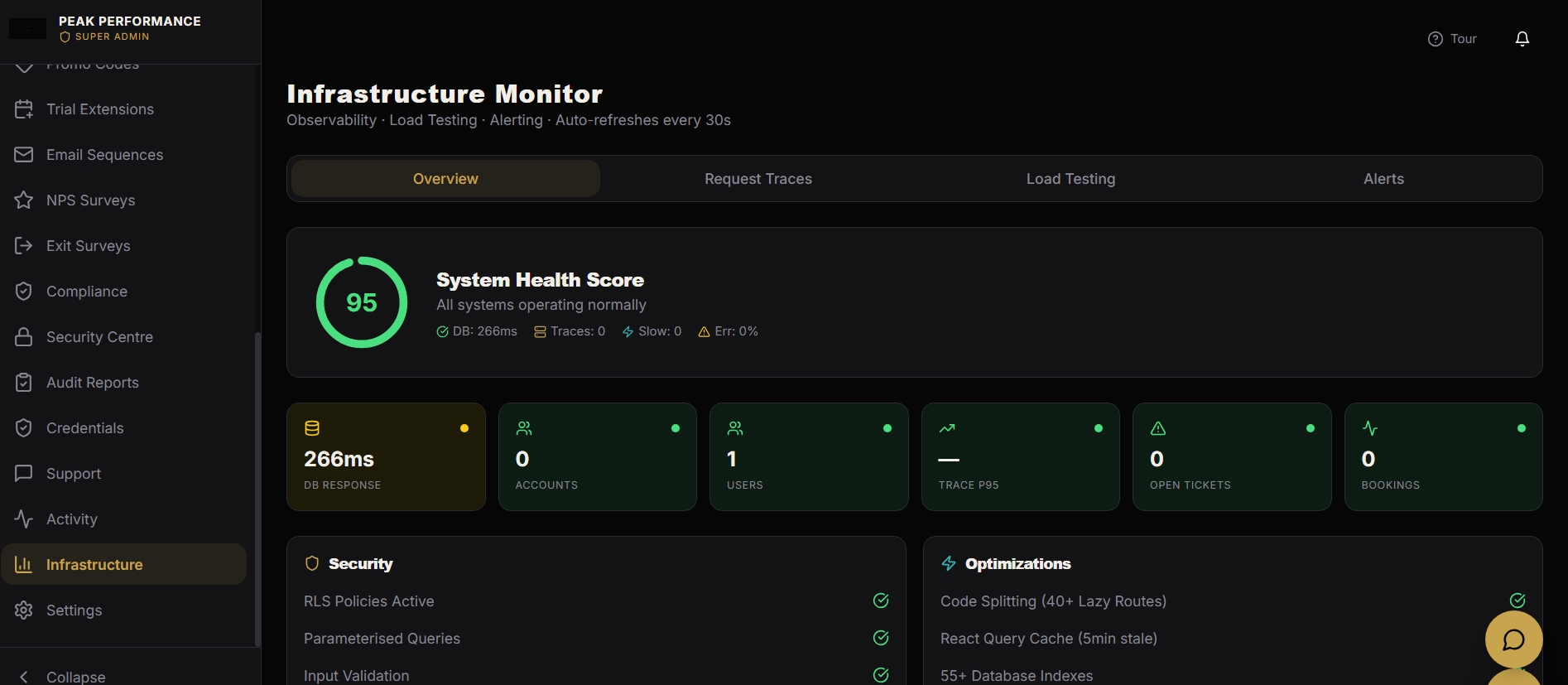Screen dimensions: 1568x685
Task: Click the trend icon on Trace P95 card
Action: [947, 428]
